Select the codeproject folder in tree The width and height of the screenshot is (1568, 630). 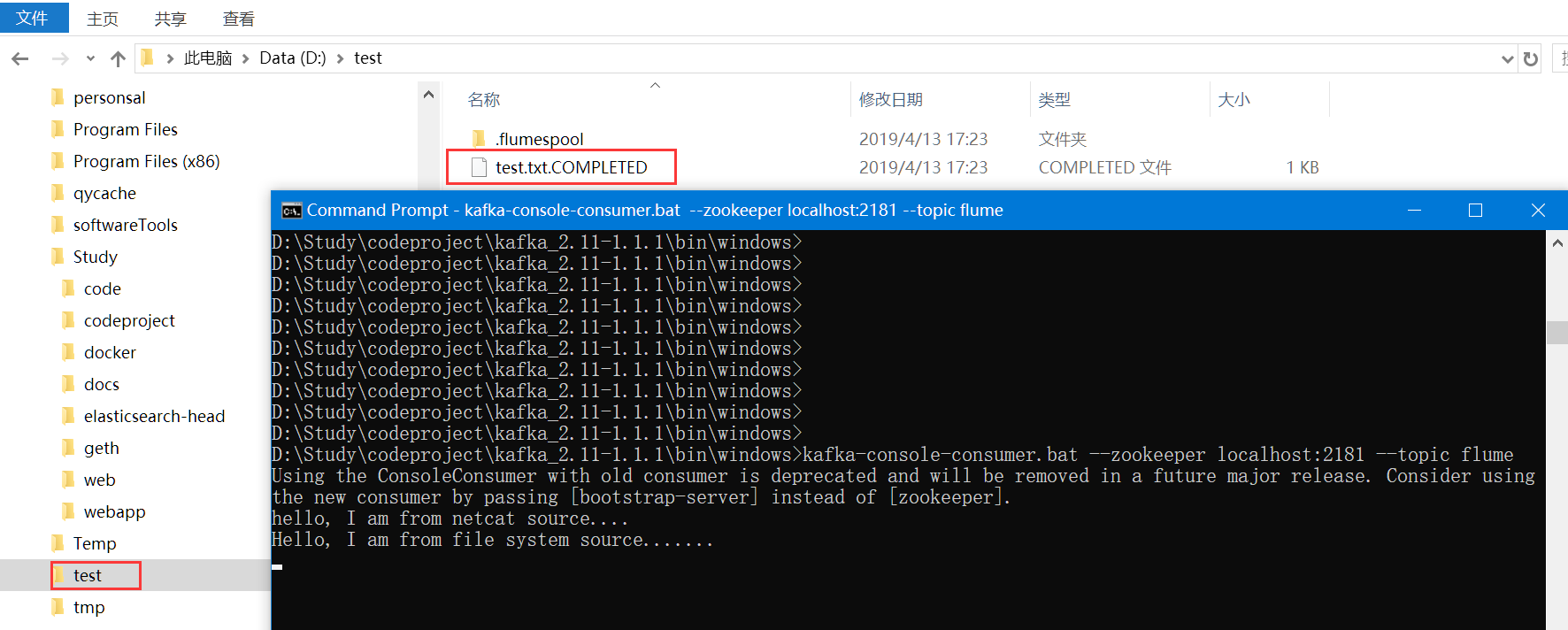pyautogui.click(x=129, y=320)
